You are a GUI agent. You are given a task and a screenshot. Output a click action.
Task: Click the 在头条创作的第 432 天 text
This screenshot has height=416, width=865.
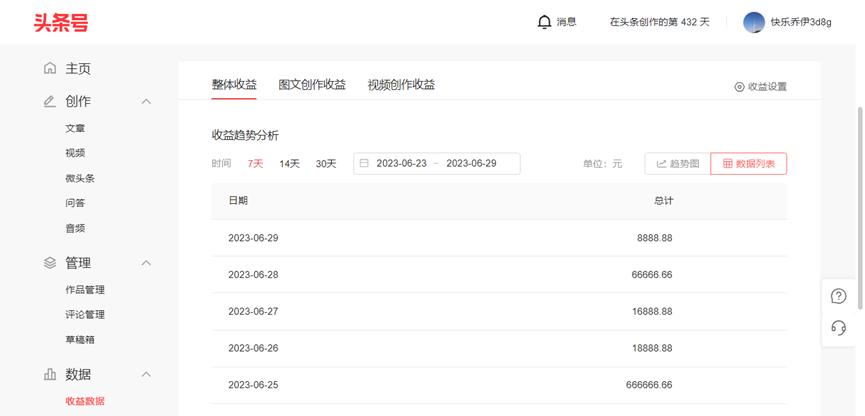tap(660, 22)
